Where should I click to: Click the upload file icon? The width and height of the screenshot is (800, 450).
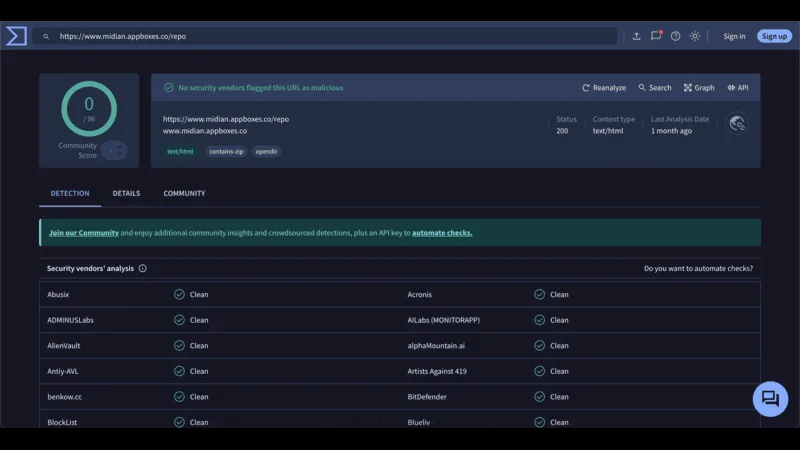pos(637,36)
